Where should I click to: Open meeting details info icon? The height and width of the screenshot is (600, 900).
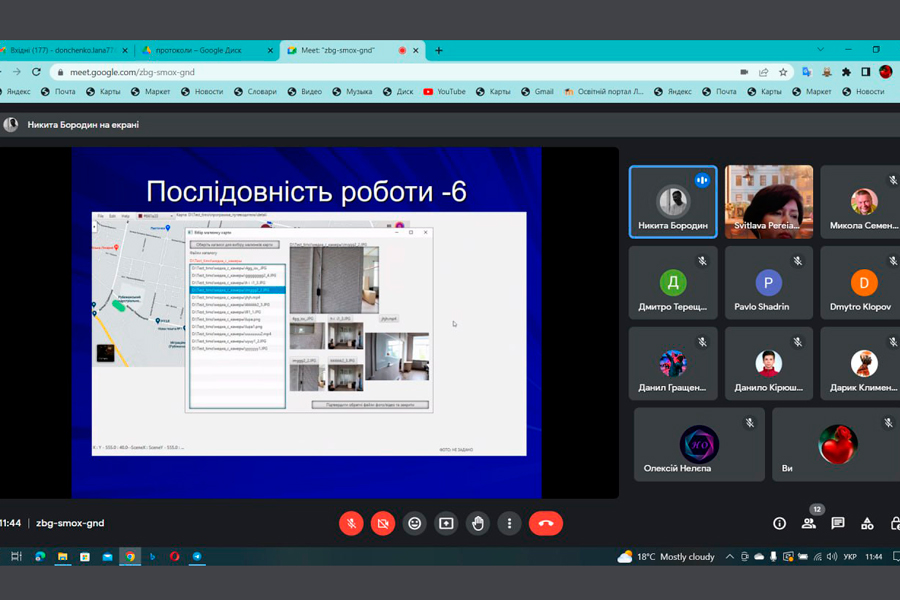click(x=779, y=523)
